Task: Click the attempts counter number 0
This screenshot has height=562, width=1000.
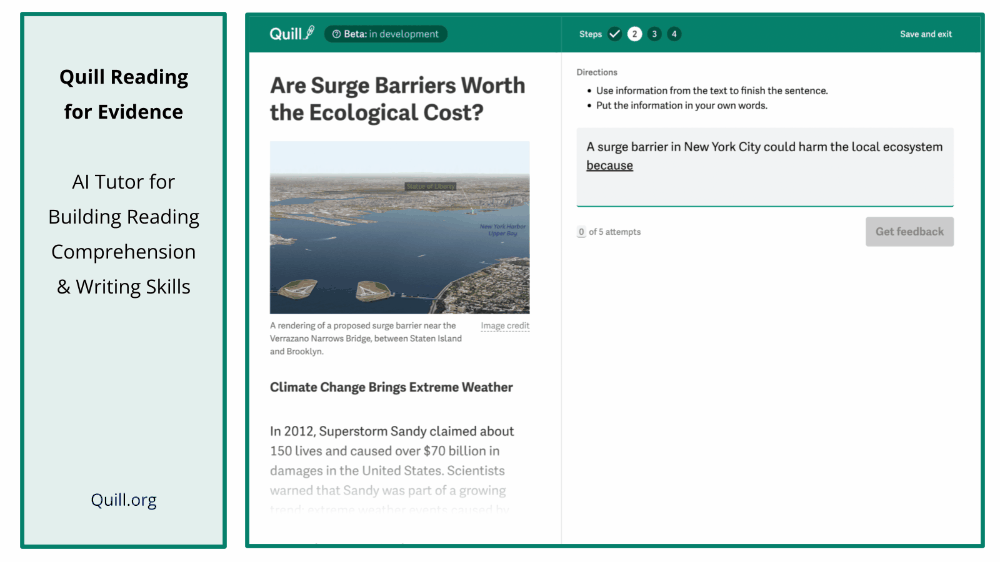Action: pyautogui.click(x=581, y=232)
